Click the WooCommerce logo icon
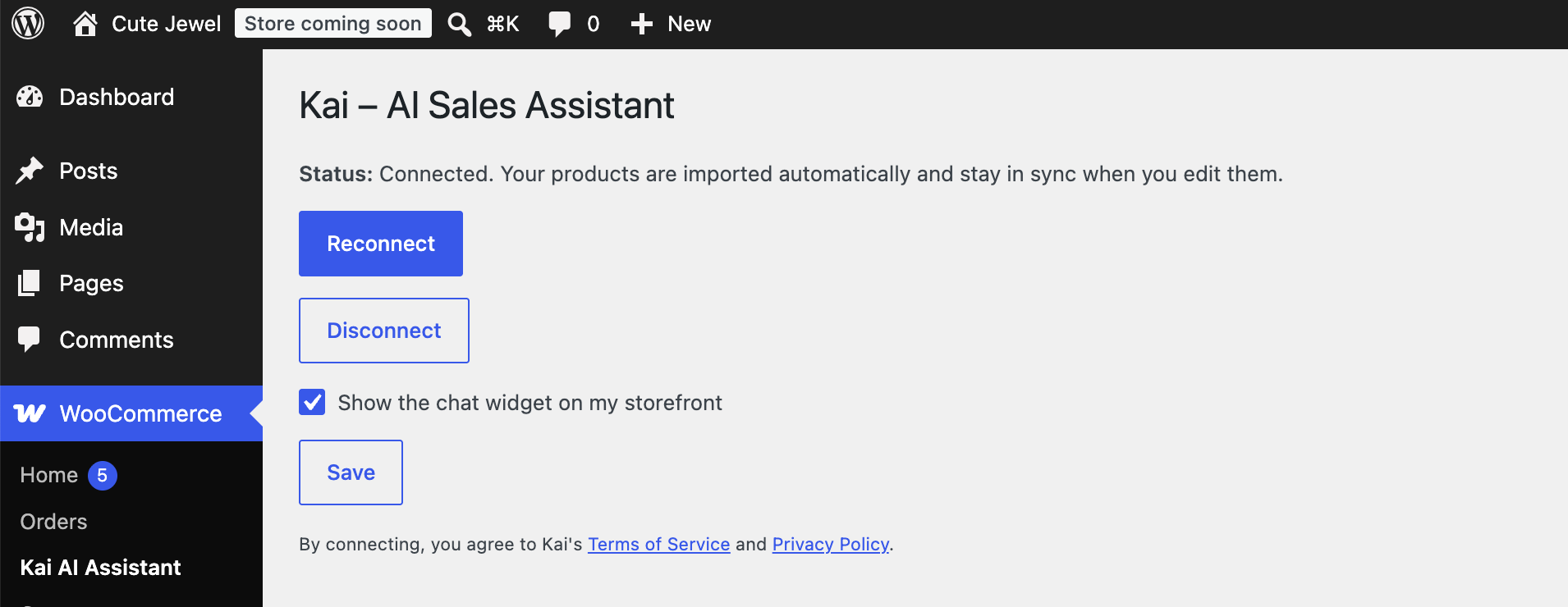The height and width of the screenshot is (607, 1568). (x=30, y=413)
